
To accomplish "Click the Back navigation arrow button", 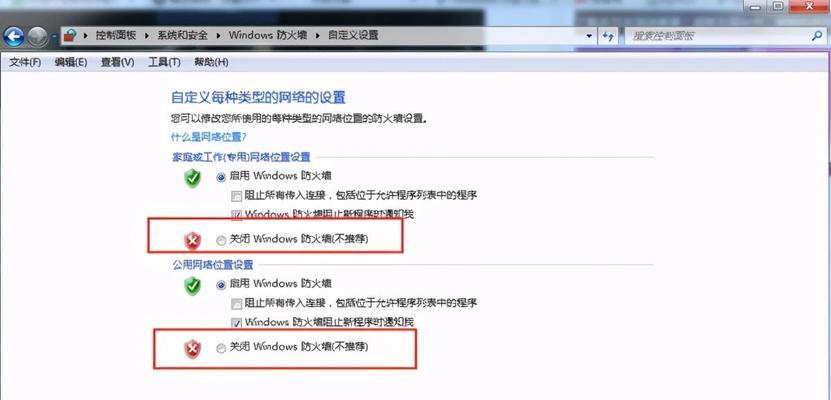I will [14, 37].
